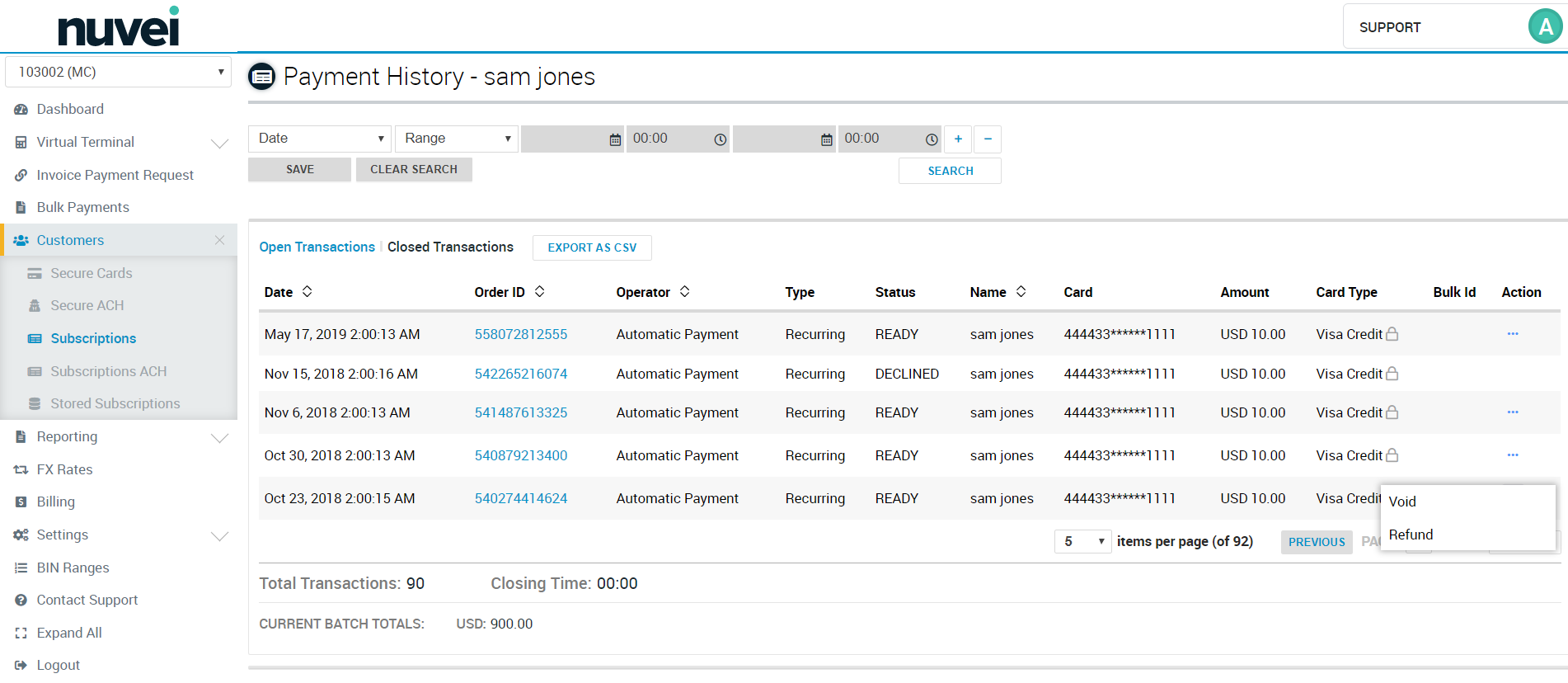Open the Date filter field dropdown
This screenshot has height=683, width=1568.
(320, 139)
